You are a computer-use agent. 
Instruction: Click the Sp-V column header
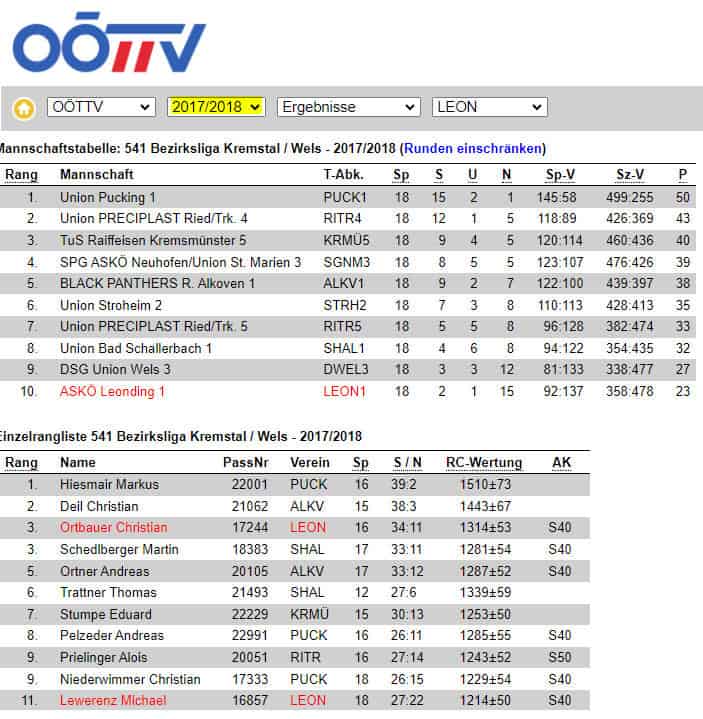(560, 175)
